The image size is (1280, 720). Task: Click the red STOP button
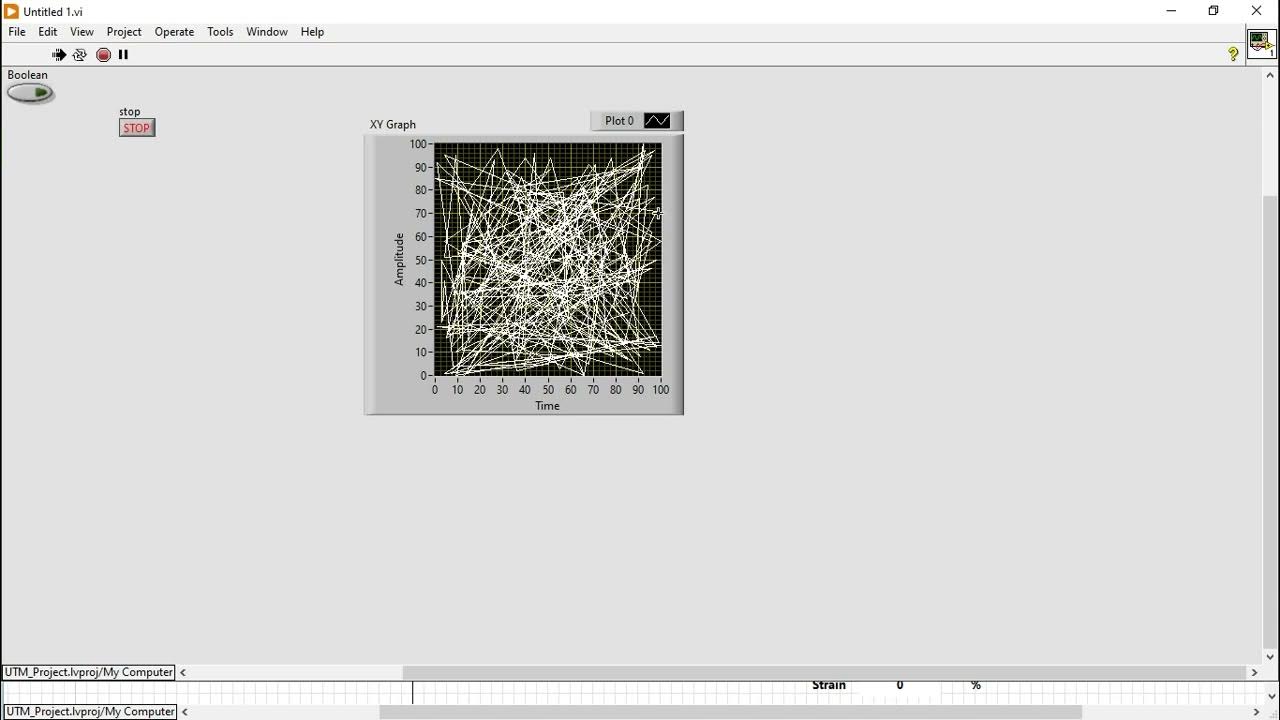pyautogui.click(x=137, y=128)
